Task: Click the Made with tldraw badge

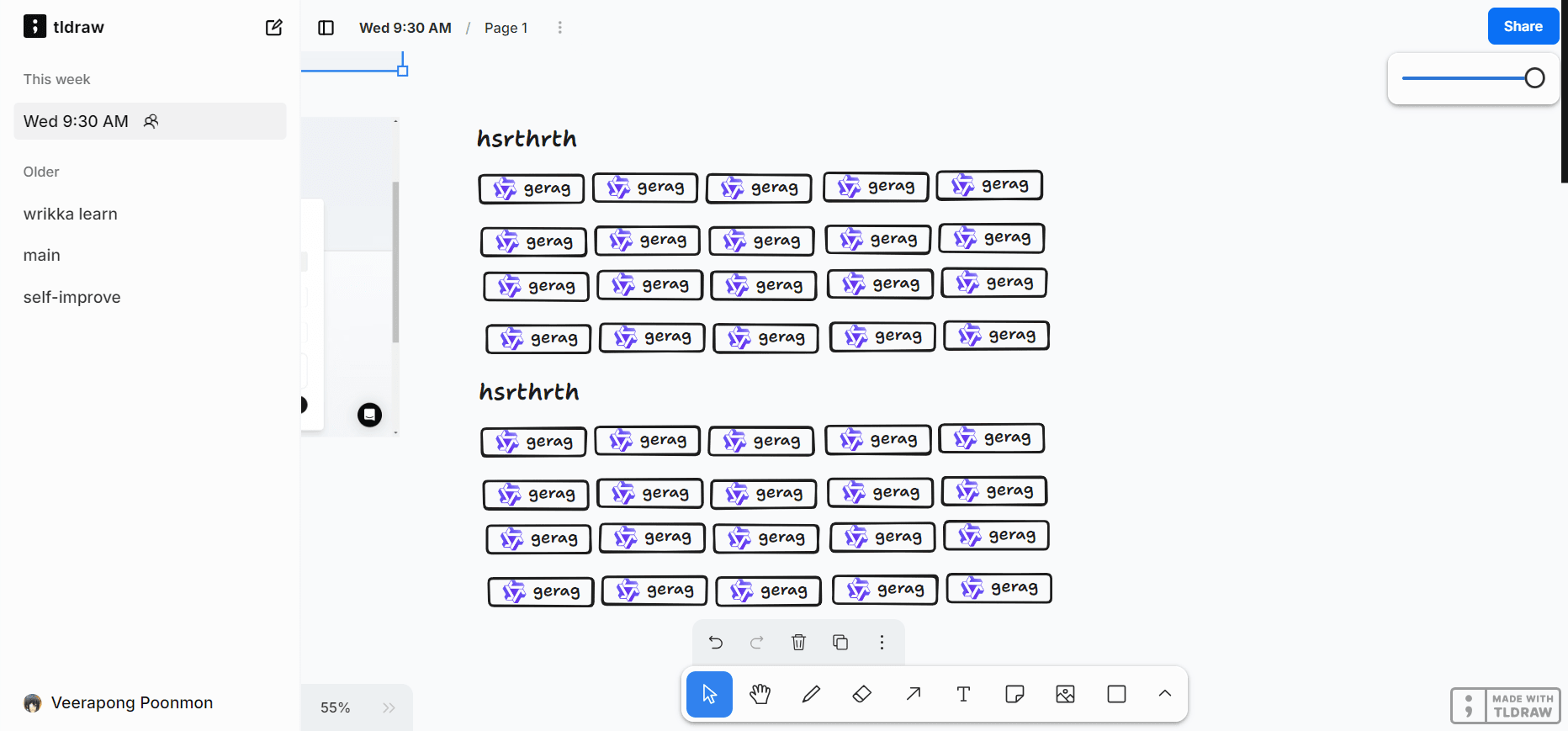Action: coord(1505,706)
